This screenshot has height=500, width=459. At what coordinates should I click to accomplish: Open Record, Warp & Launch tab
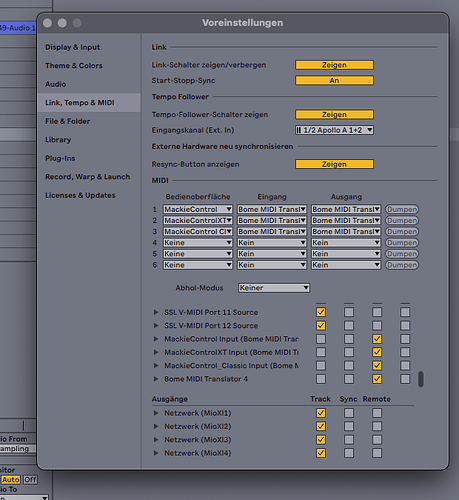tap(88, 177)
